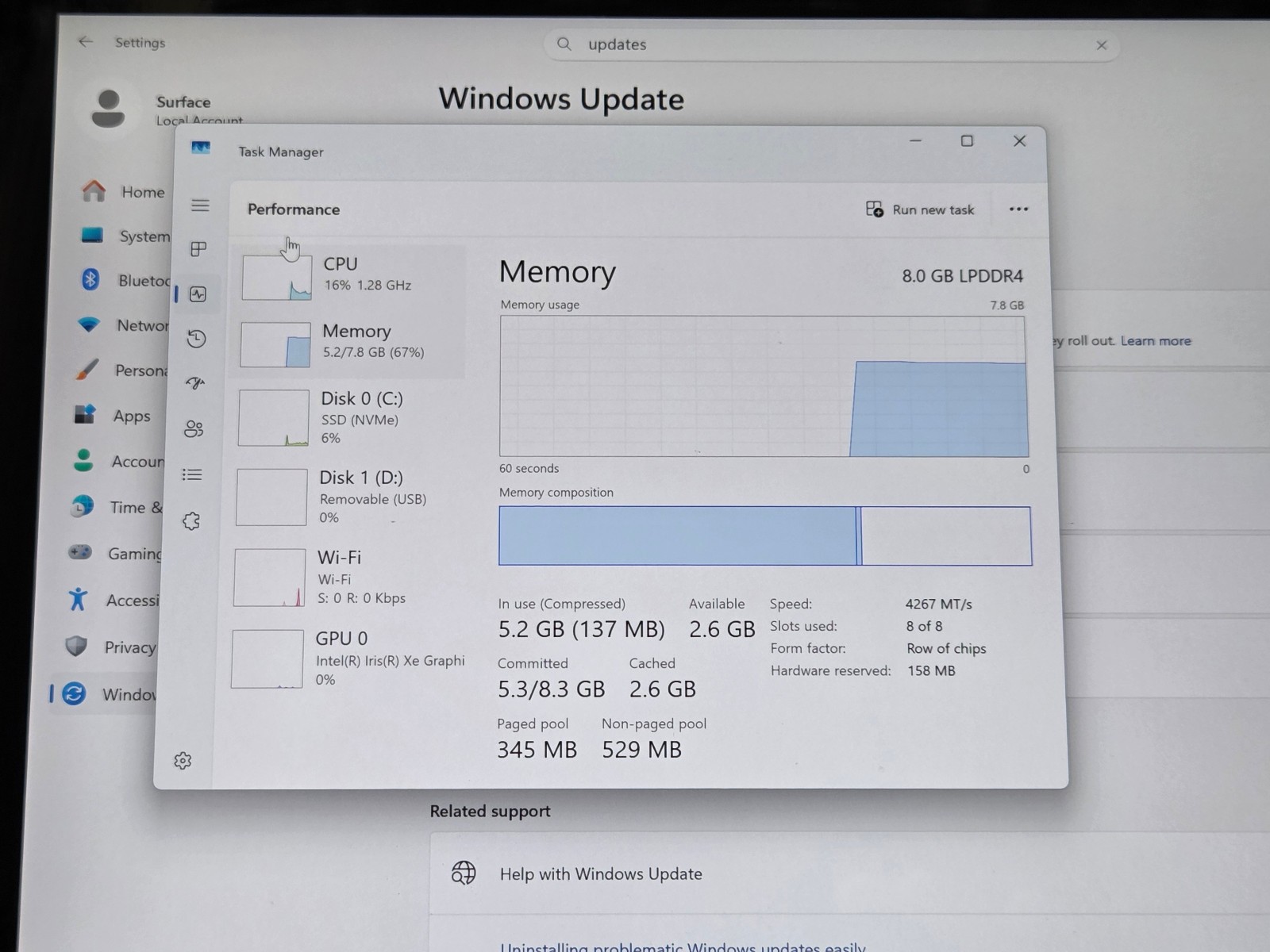
Task: Click the Speed value 4267 MT/s
Action: point(938,604)
